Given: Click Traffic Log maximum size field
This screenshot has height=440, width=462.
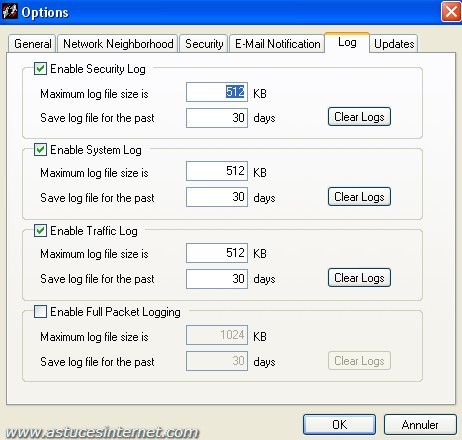Looking at the screenshot, I should click(217, 253).
